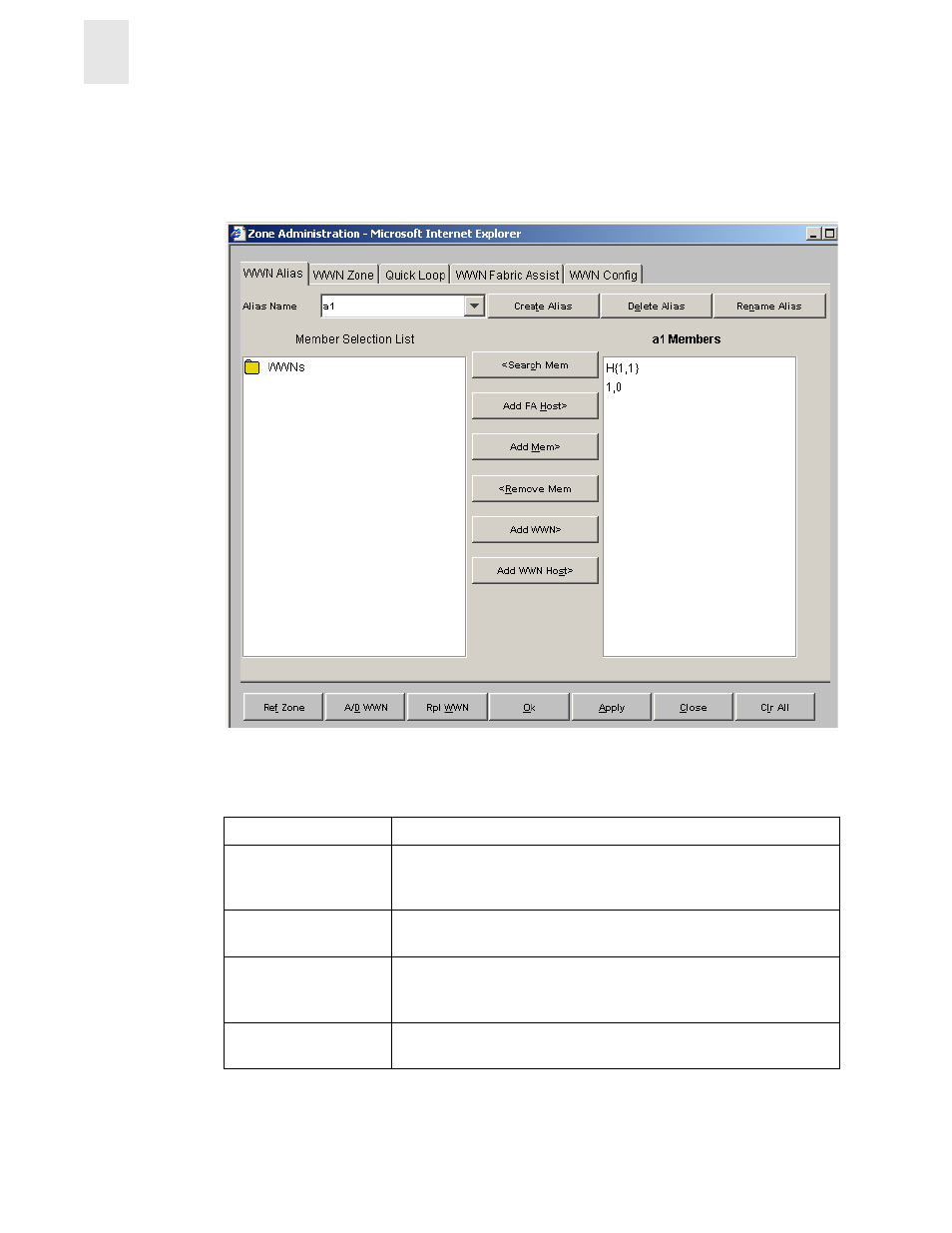952x1233 pixels.
Task: Switch to the WWN Config tab
Action: (x=603, y=276)
